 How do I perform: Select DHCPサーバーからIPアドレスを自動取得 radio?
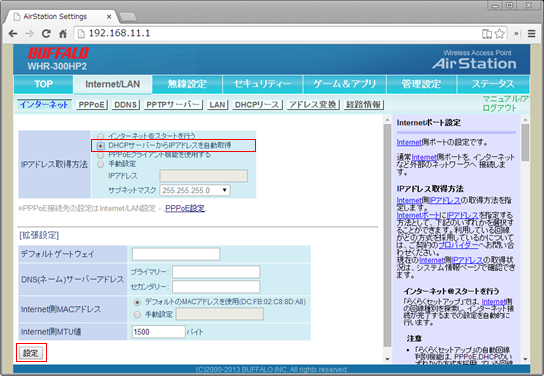pyautogui.click(x=101, y=146)
